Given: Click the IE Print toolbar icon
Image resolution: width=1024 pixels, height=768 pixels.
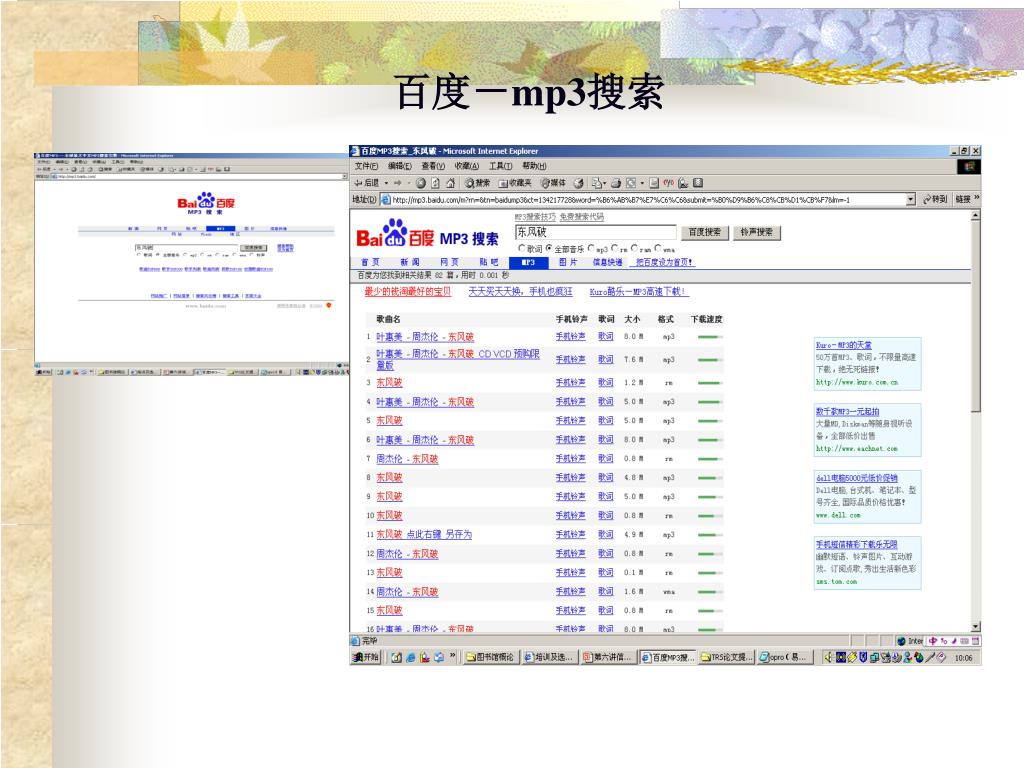Looking at the screenshot, I should pos(616,183).
